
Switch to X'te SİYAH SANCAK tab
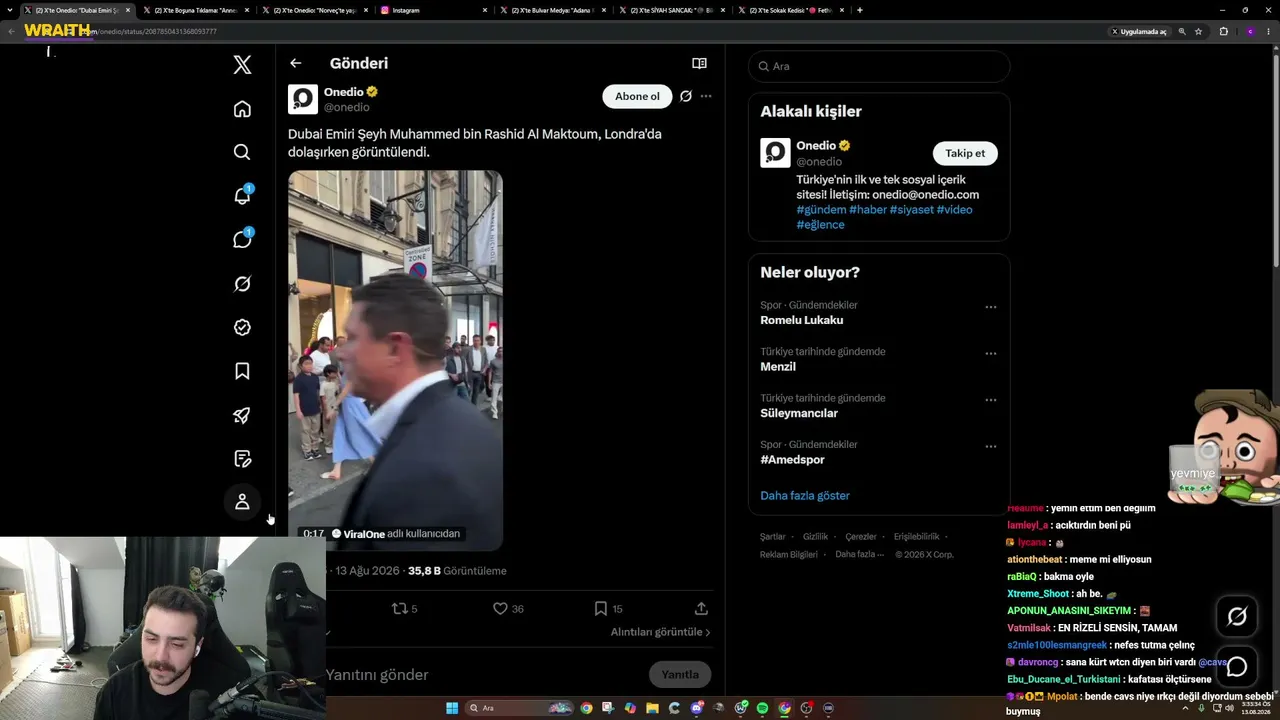point(672,10)
